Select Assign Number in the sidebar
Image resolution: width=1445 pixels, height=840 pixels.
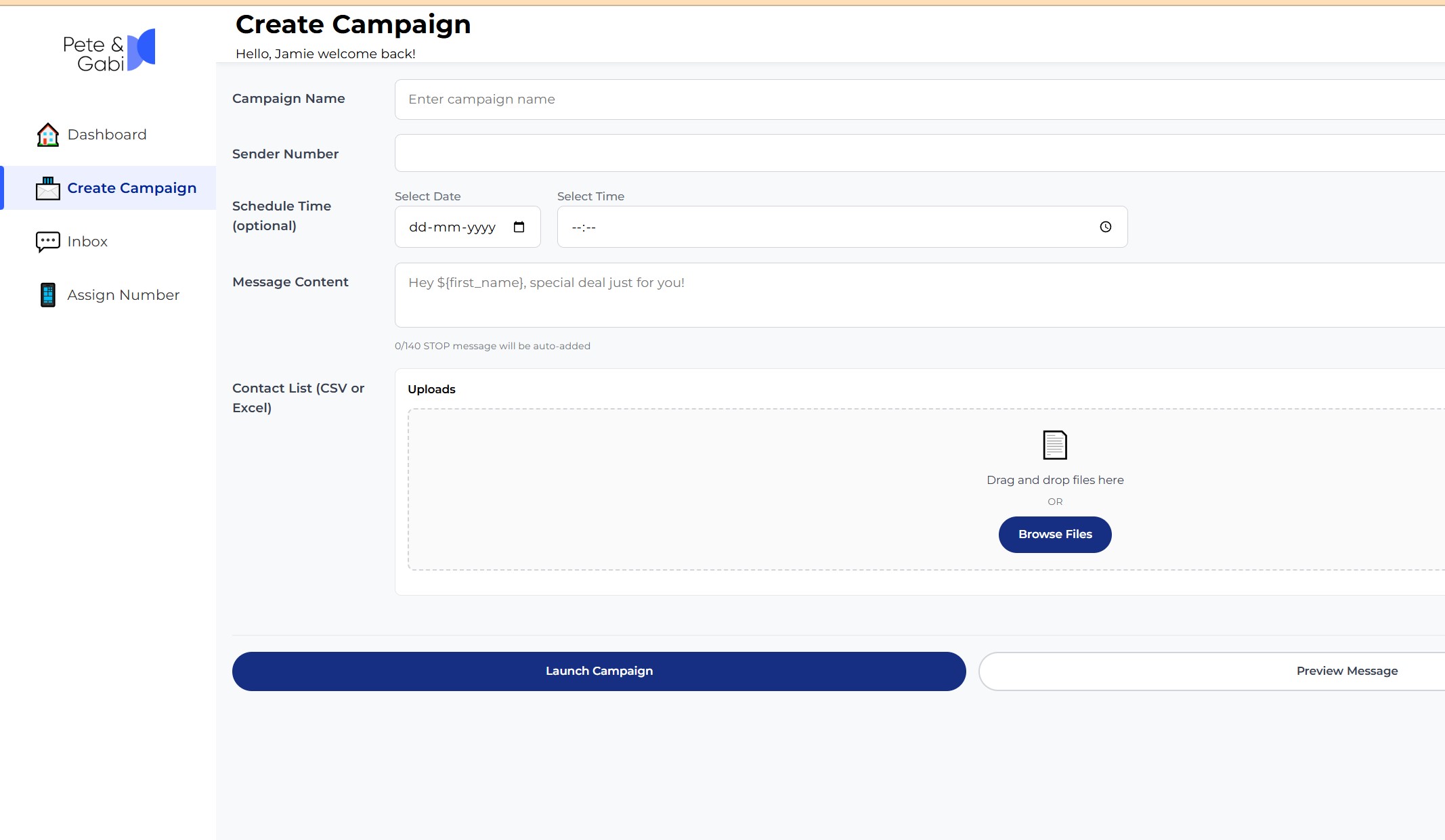(x=123, y=294)
